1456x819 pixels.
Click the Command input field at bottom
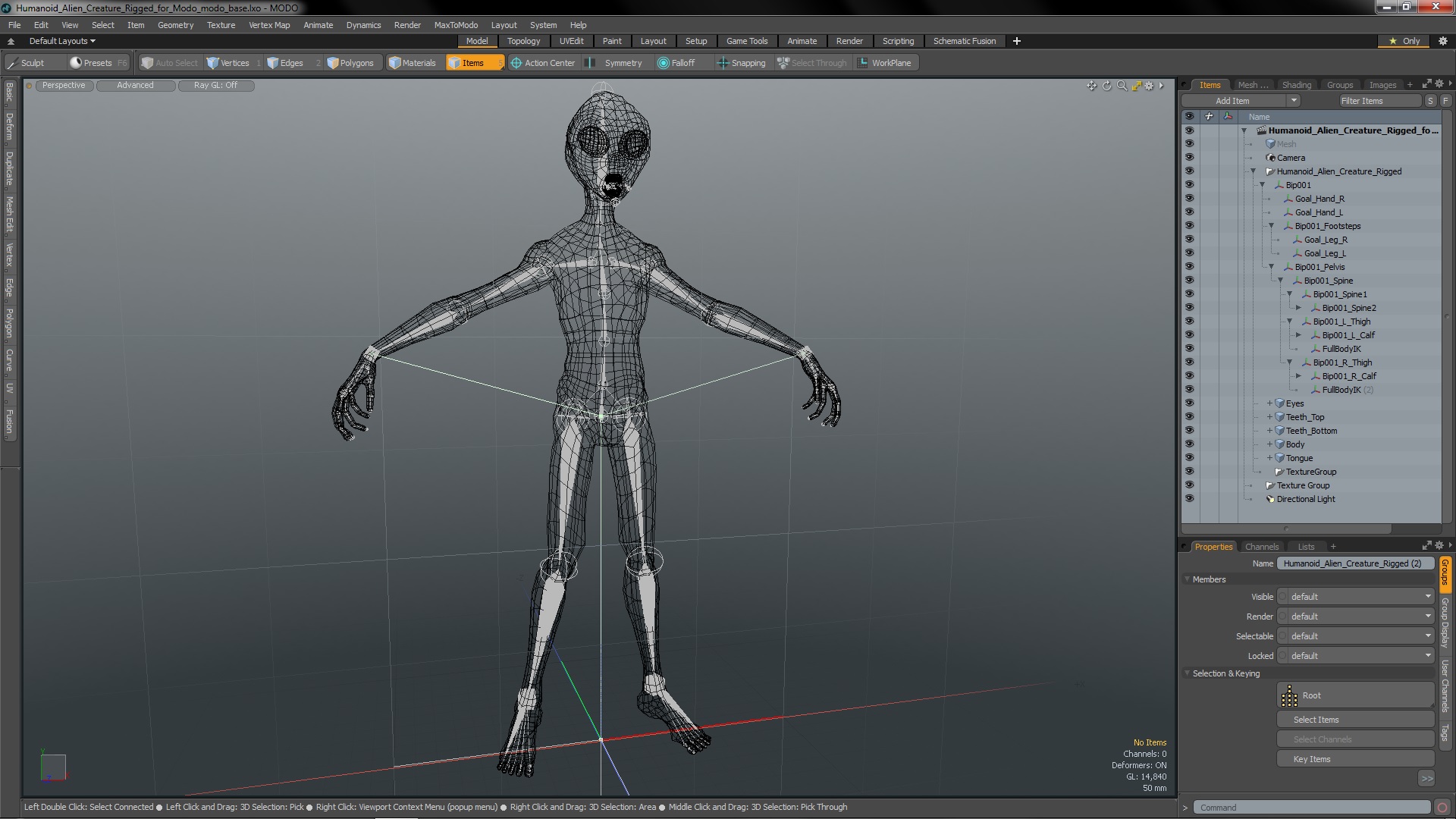tap(1311, 807)
